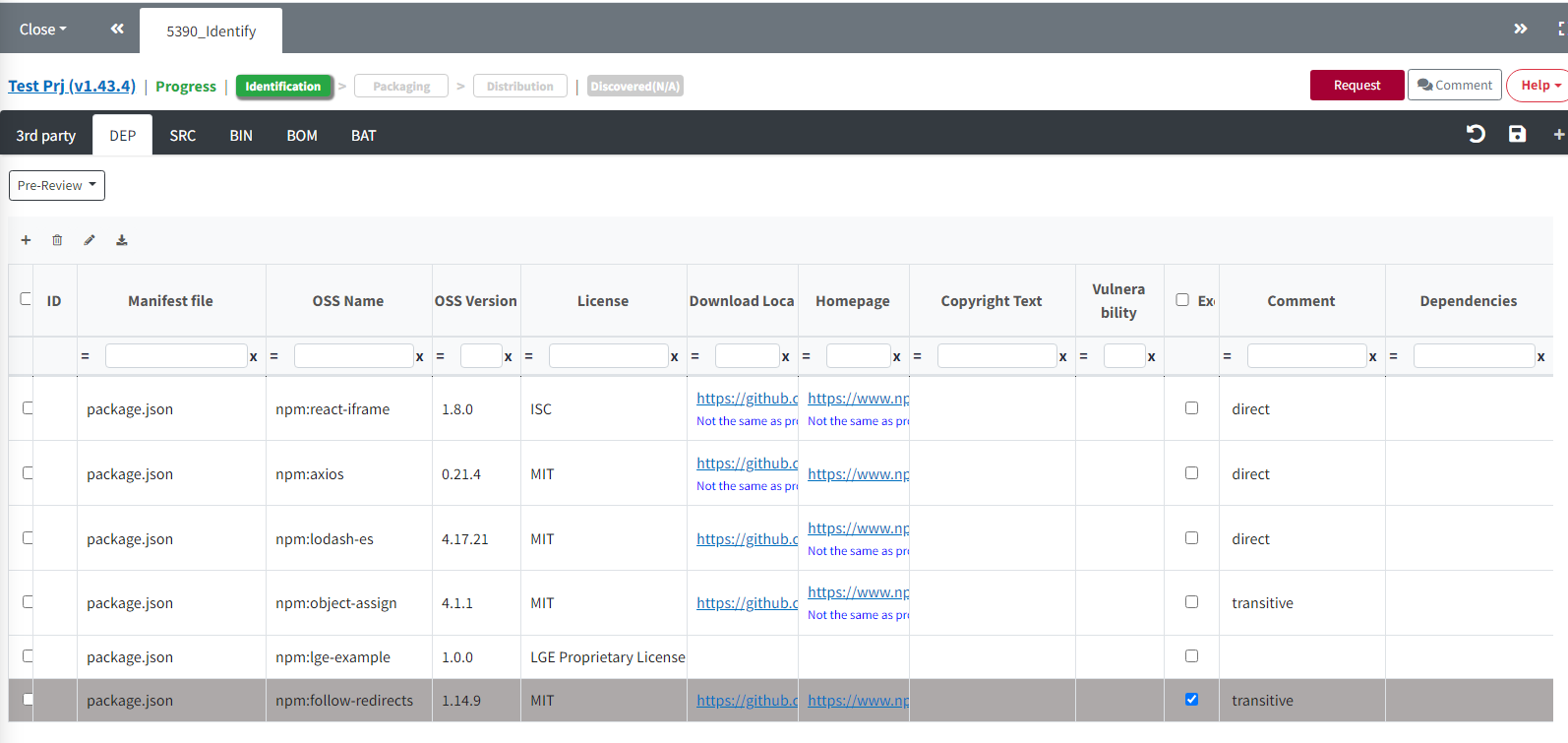Viewport: 1568px width, 743px height.
Task: Open Comment filter operator
Action: click(x=1228, y=356)
